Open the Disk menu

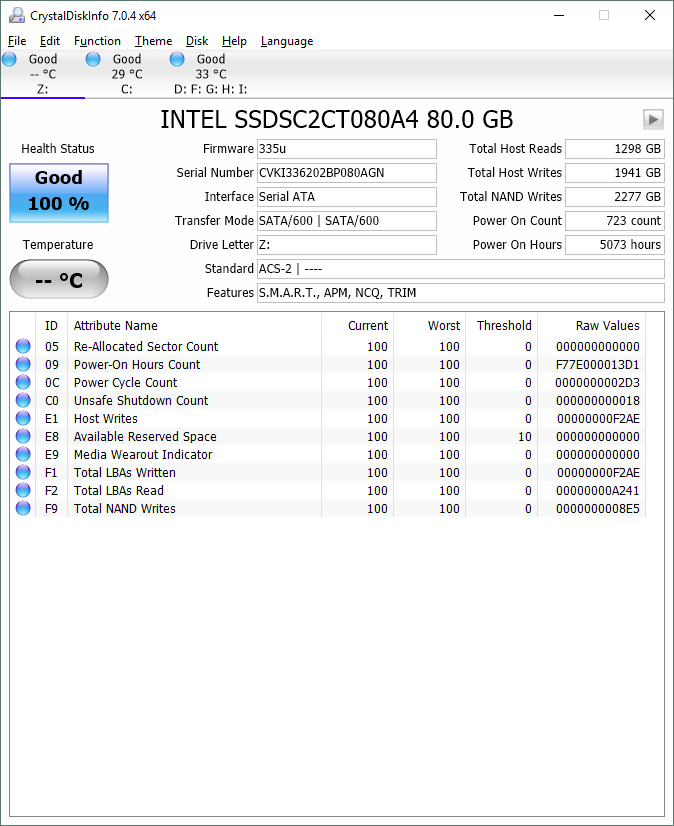pyautogui.click(x=197, y=41)
